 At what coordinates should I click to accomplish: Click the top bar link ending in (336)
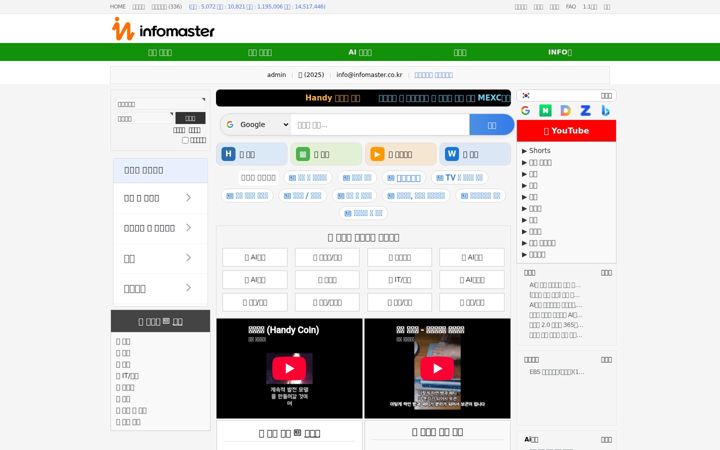tap(167, 7)
